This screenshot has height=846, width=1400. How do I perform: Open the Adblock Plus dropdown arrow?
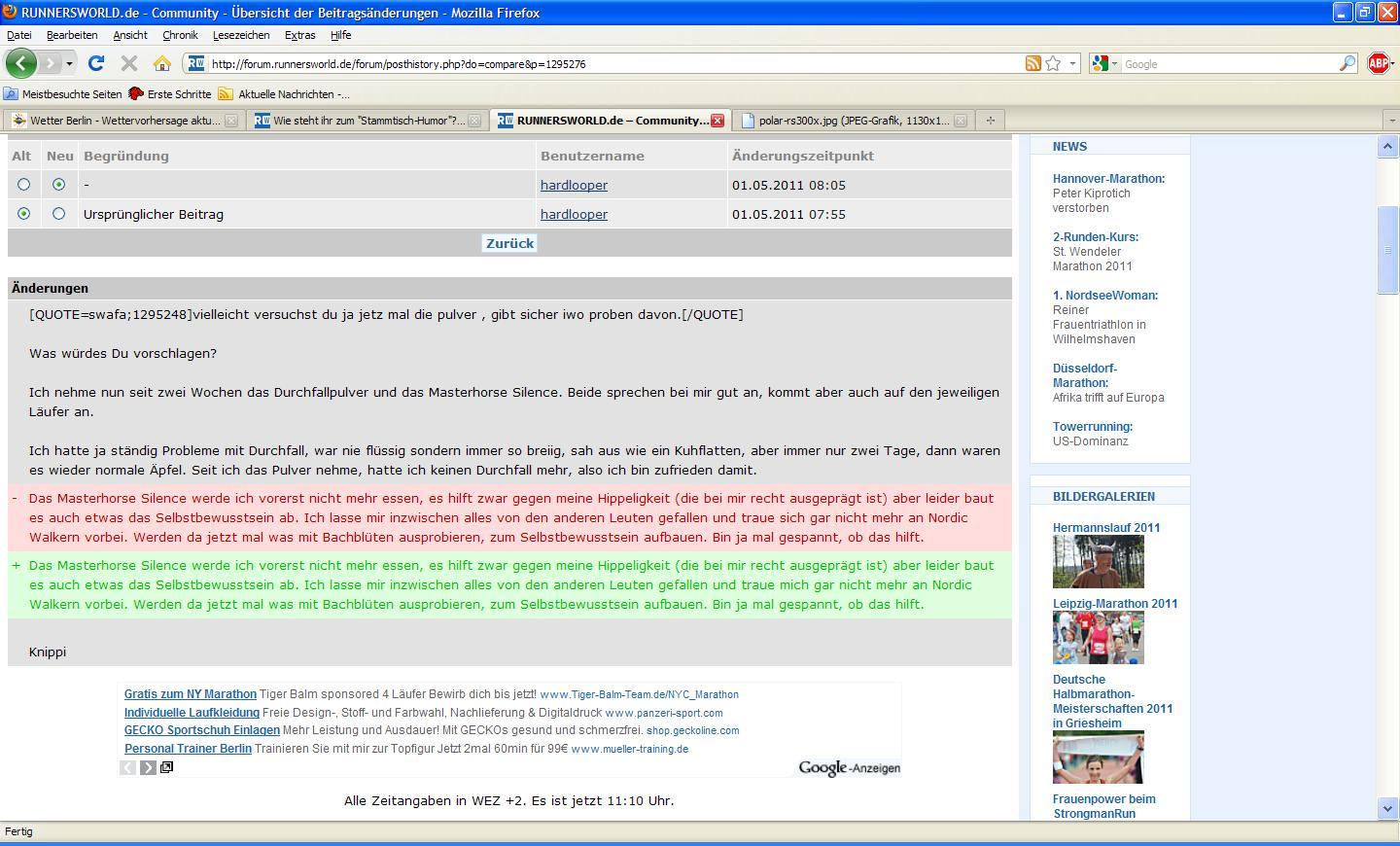pos(1393,63)
